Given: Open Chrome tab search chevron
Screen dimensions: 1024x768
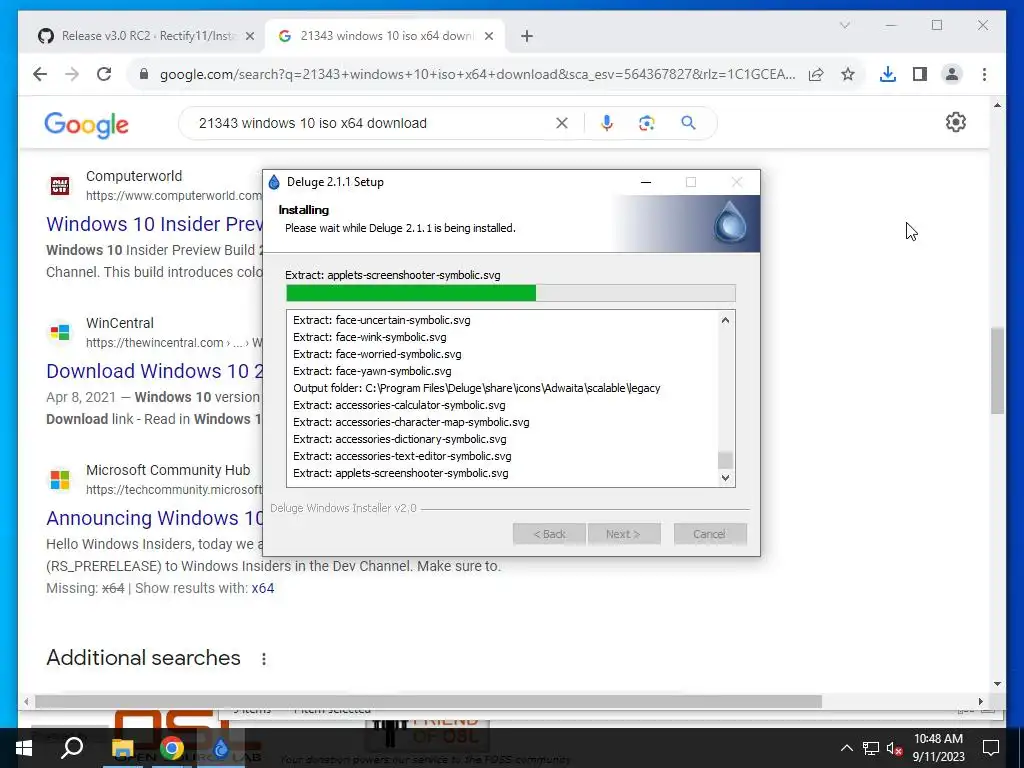Looking at the screenshot, I should [x=844, y=25].
